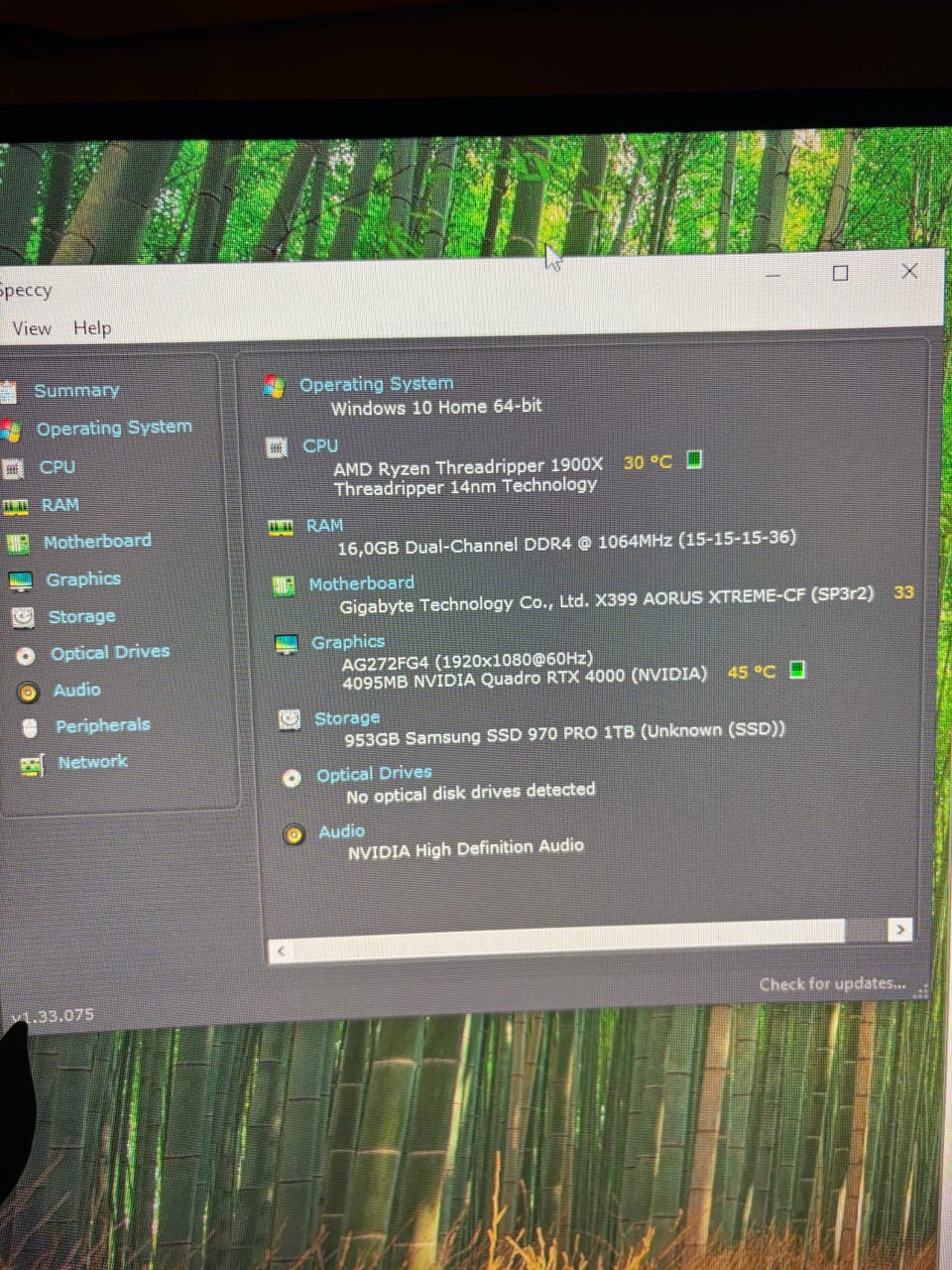Viewport: 952px width, 1270px height.
Task: Click the monitor icon next to Graphics heading
Action: [287, 645]
